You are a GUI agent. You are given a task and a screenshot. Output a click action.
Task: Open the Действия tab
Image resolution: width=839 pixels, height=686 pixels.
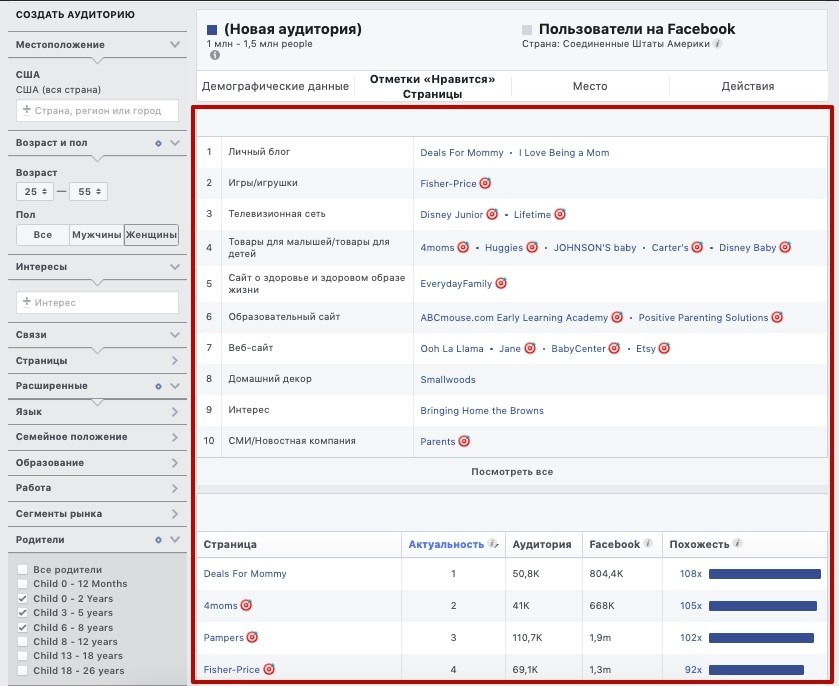748,86
